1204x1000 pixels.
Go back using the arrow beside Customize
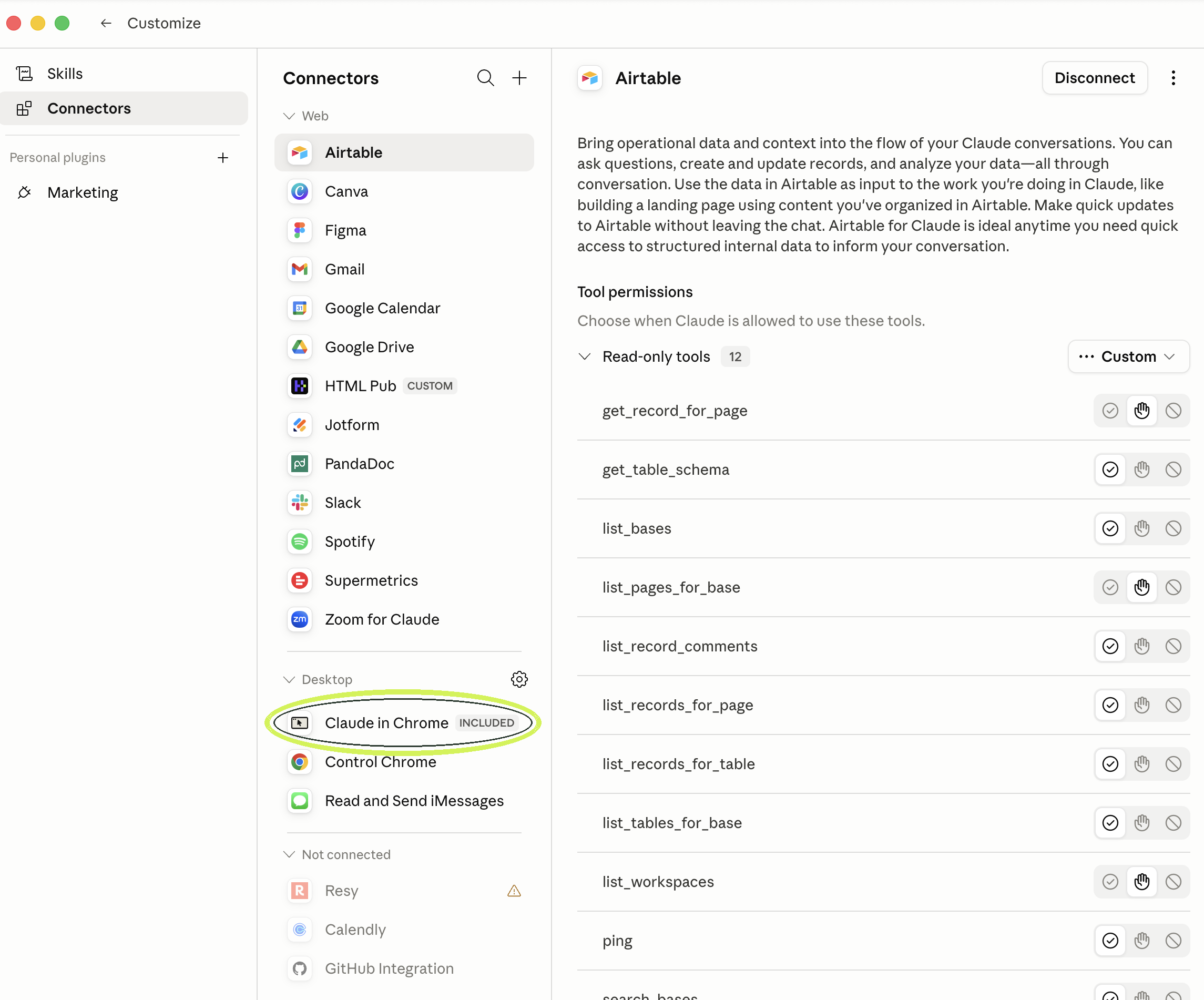click(106, 23)
